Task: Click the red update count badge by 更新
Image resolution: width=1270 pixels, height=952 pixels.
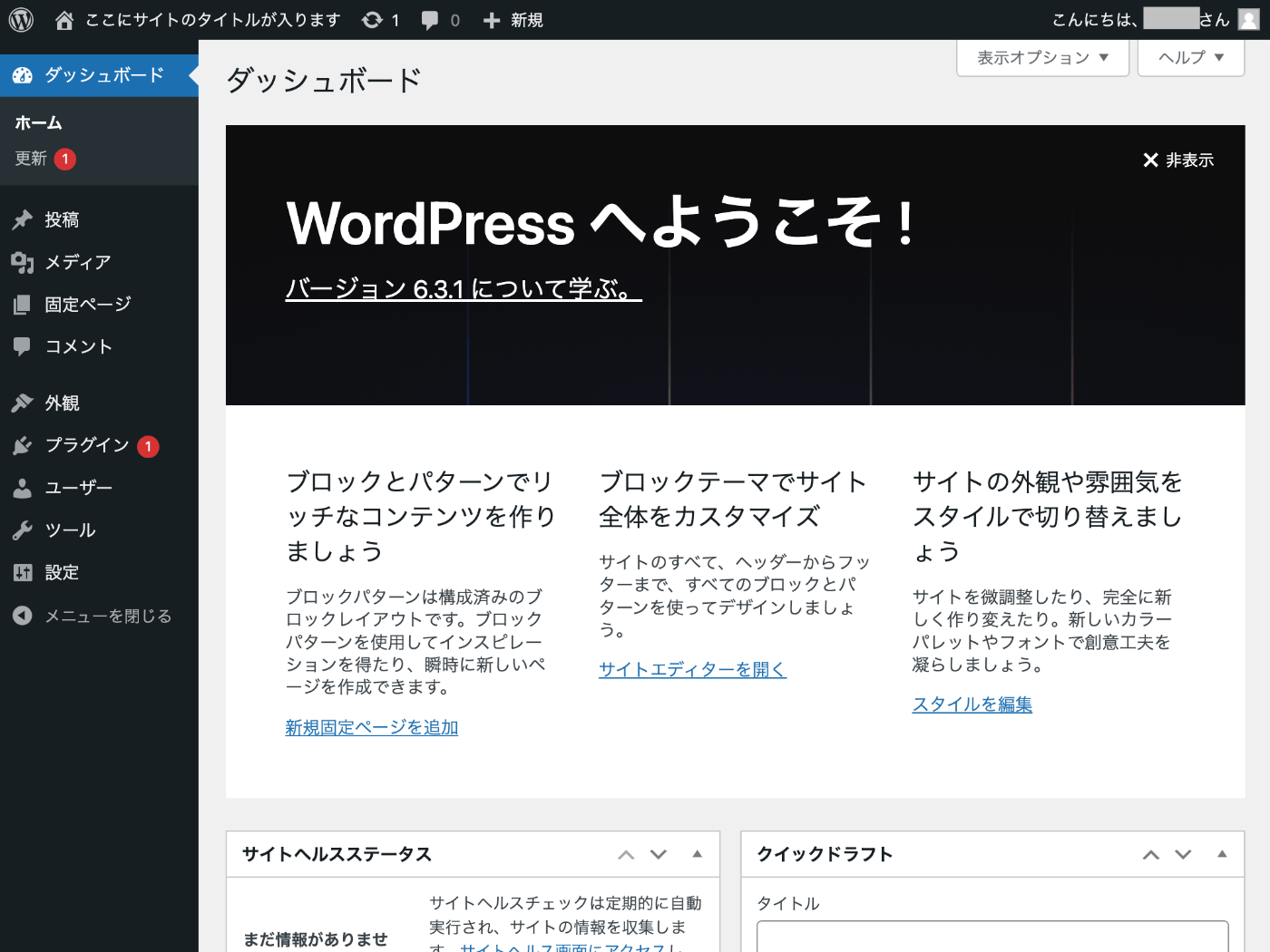Action: tap(65, 159)
